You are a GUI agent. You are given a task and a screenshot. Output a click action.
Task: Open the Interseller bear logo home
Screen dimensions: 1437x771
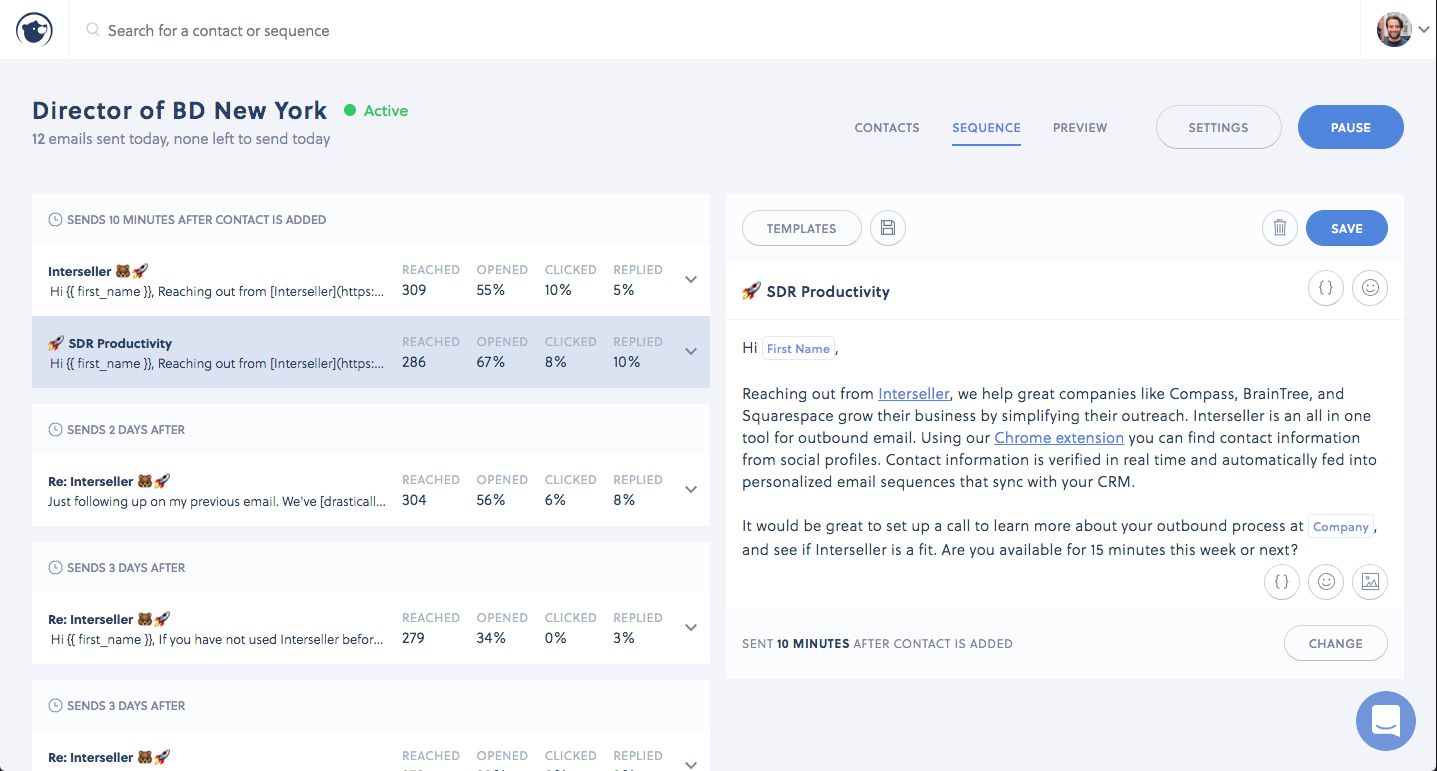pos(34,30)
